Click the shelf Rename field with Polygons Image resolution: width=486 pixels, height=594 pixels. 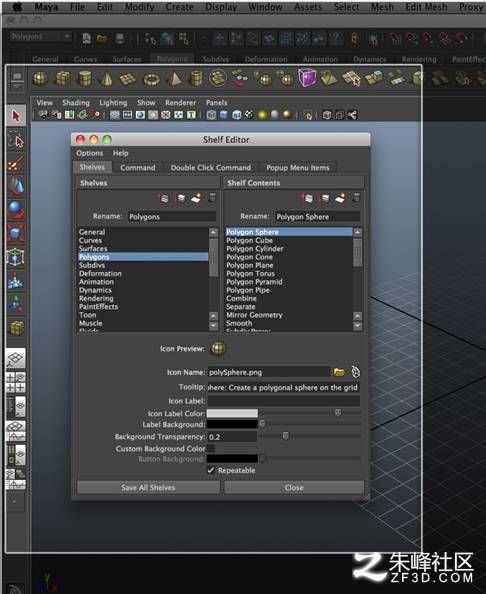(x=172, y=216)
